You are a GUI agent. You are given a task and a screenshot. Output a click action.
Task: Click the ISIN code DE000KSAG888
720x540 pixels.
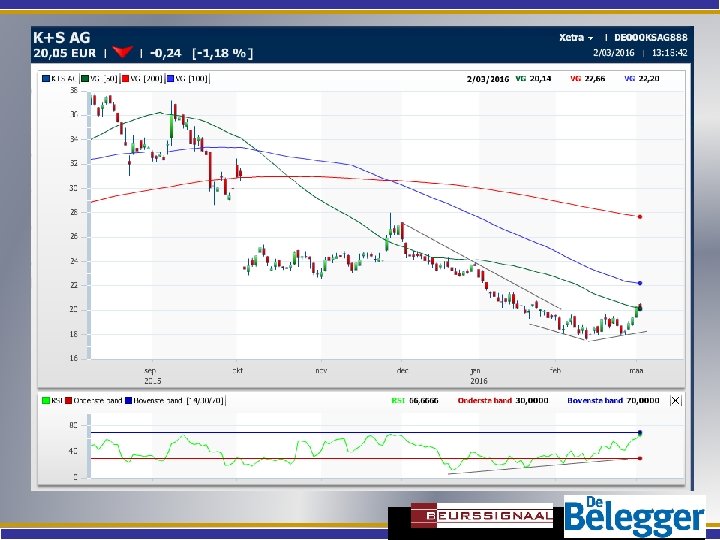[651, 38]
